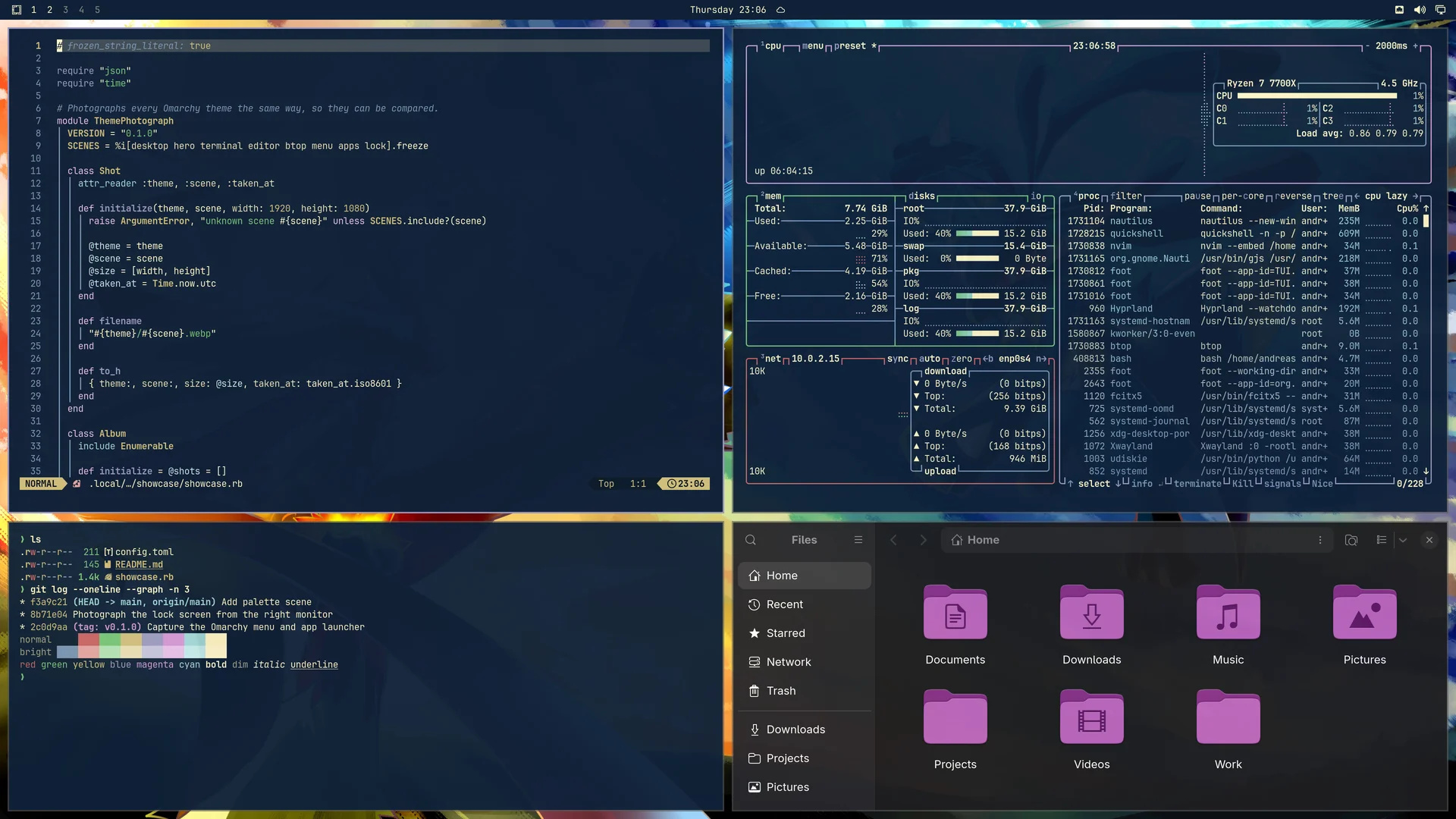Switch to workspace 1
Image resolution: width=1456 pixels, height=819 pixels.
point(33,10)
